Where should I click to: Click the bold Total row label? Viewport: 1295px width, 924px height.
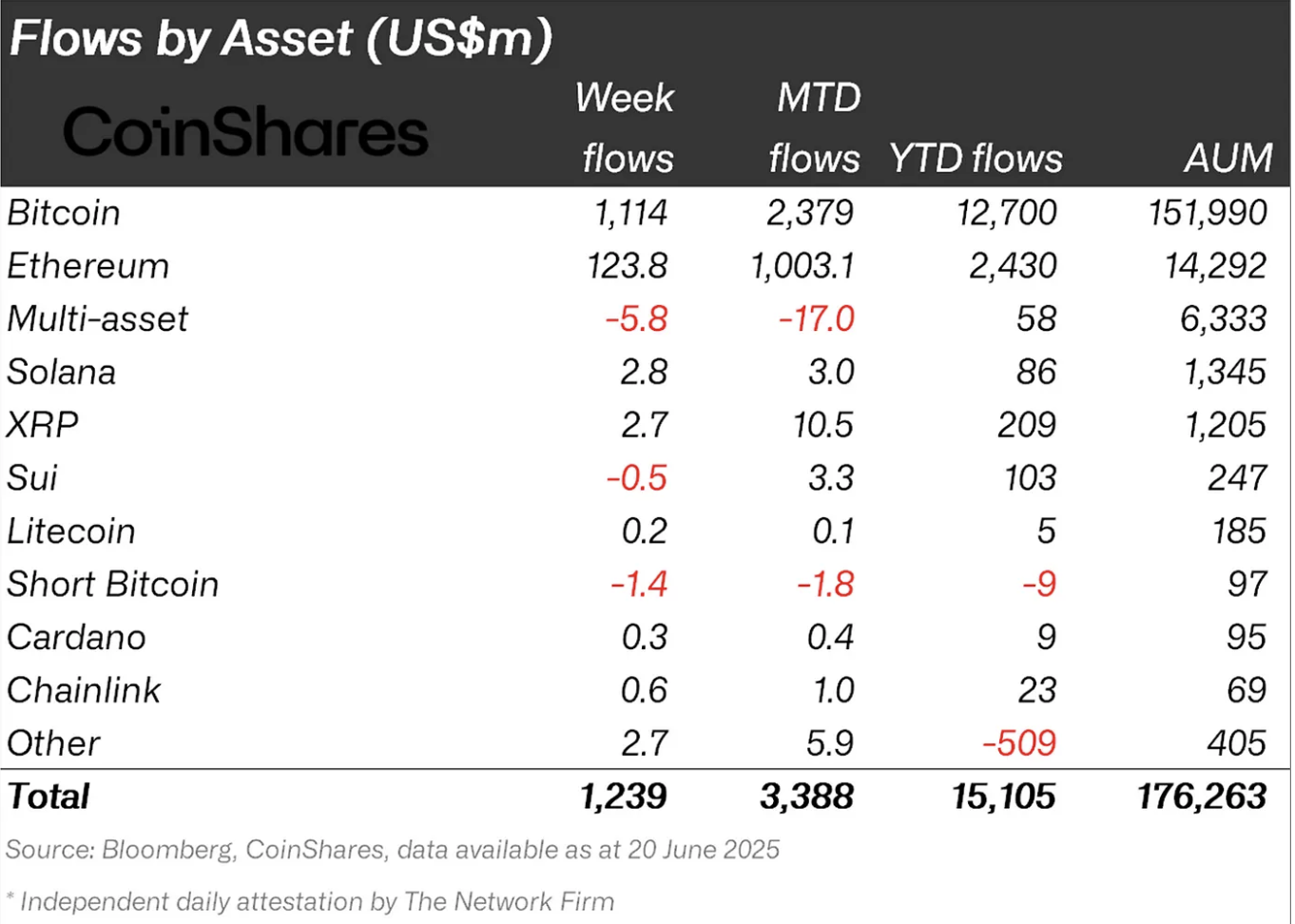(x=48, y=797)
